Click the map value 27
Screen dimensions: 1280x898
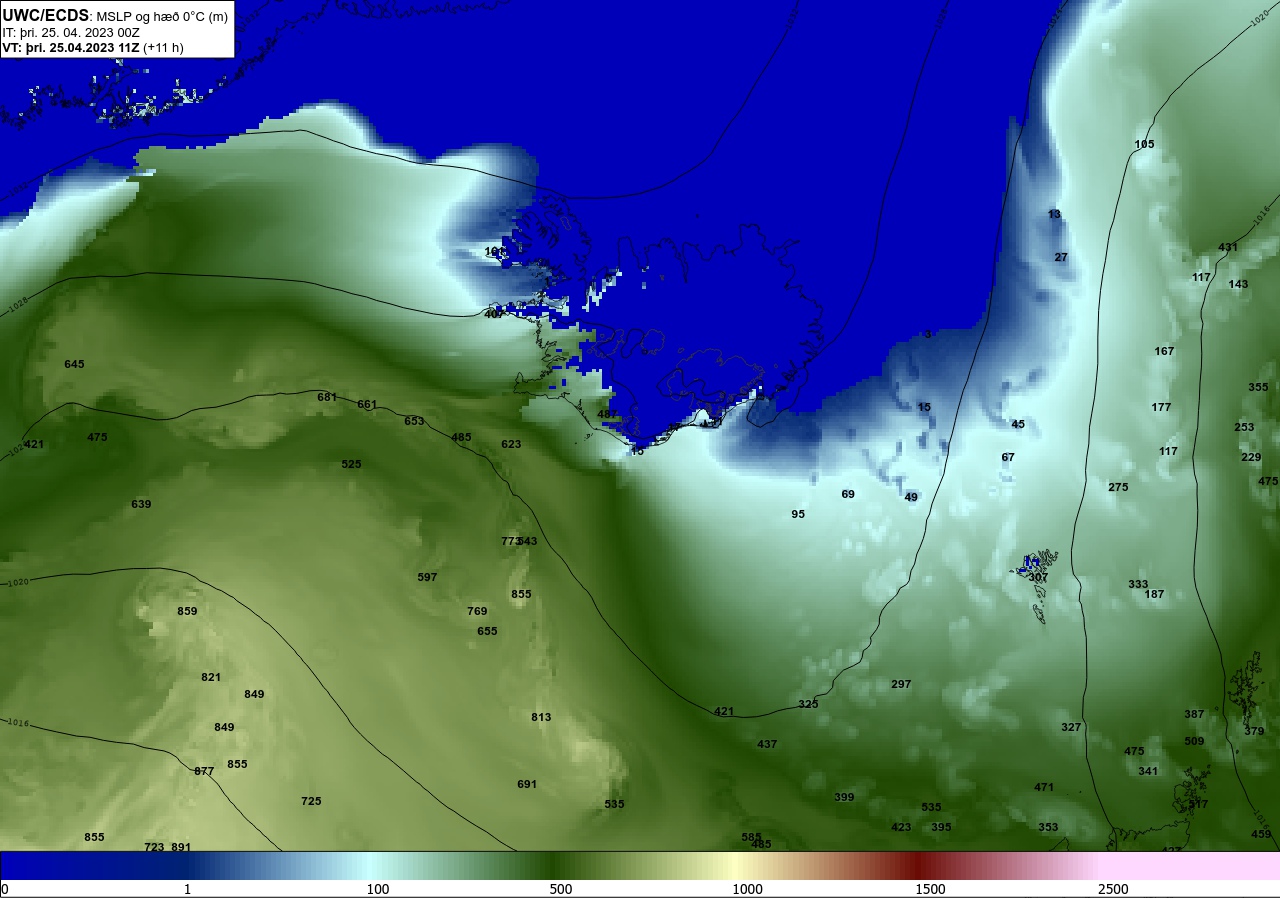coord(1061,257)
